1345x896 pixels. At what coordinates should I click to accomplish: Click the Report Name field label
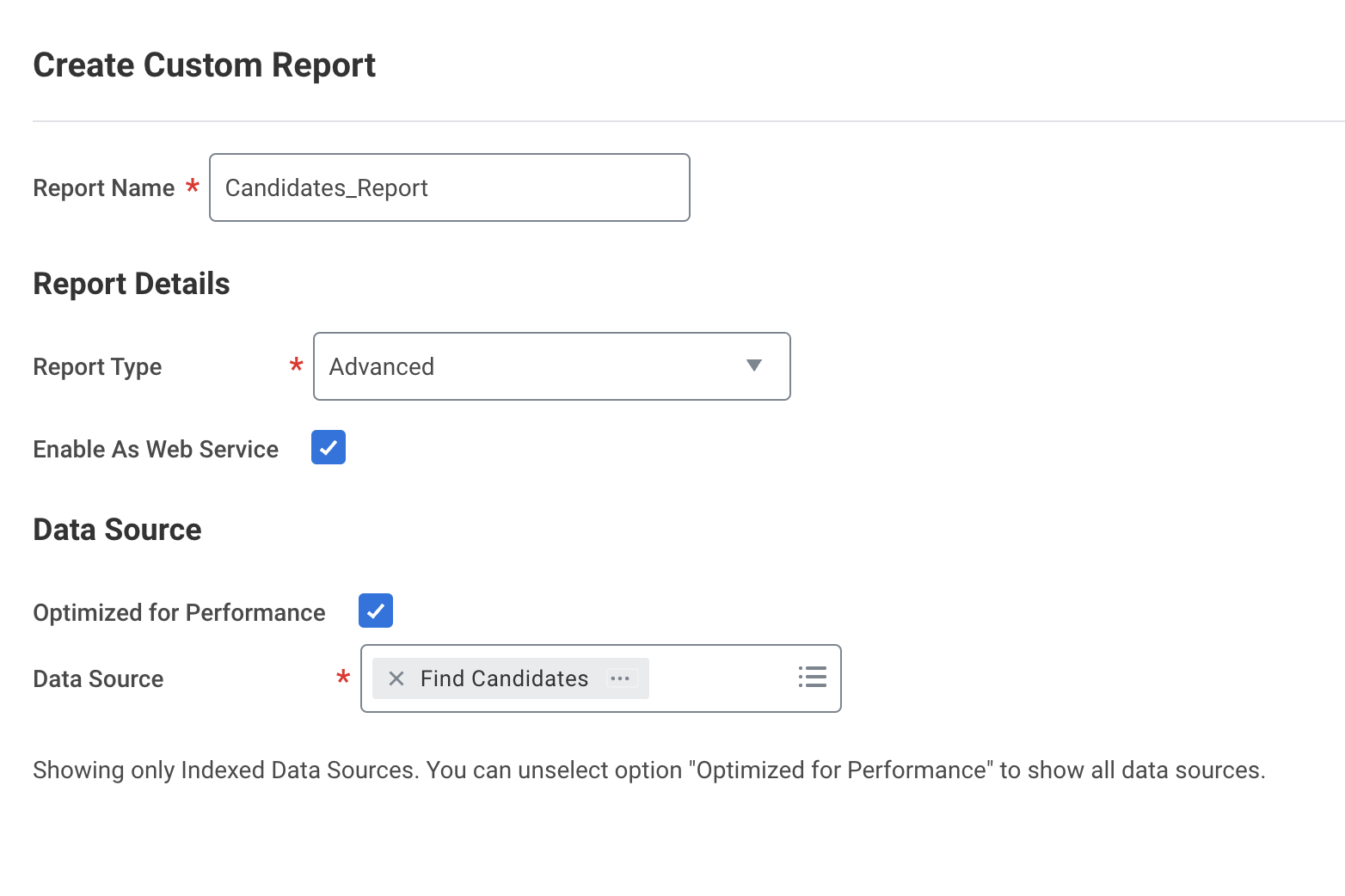pos(103,188)
